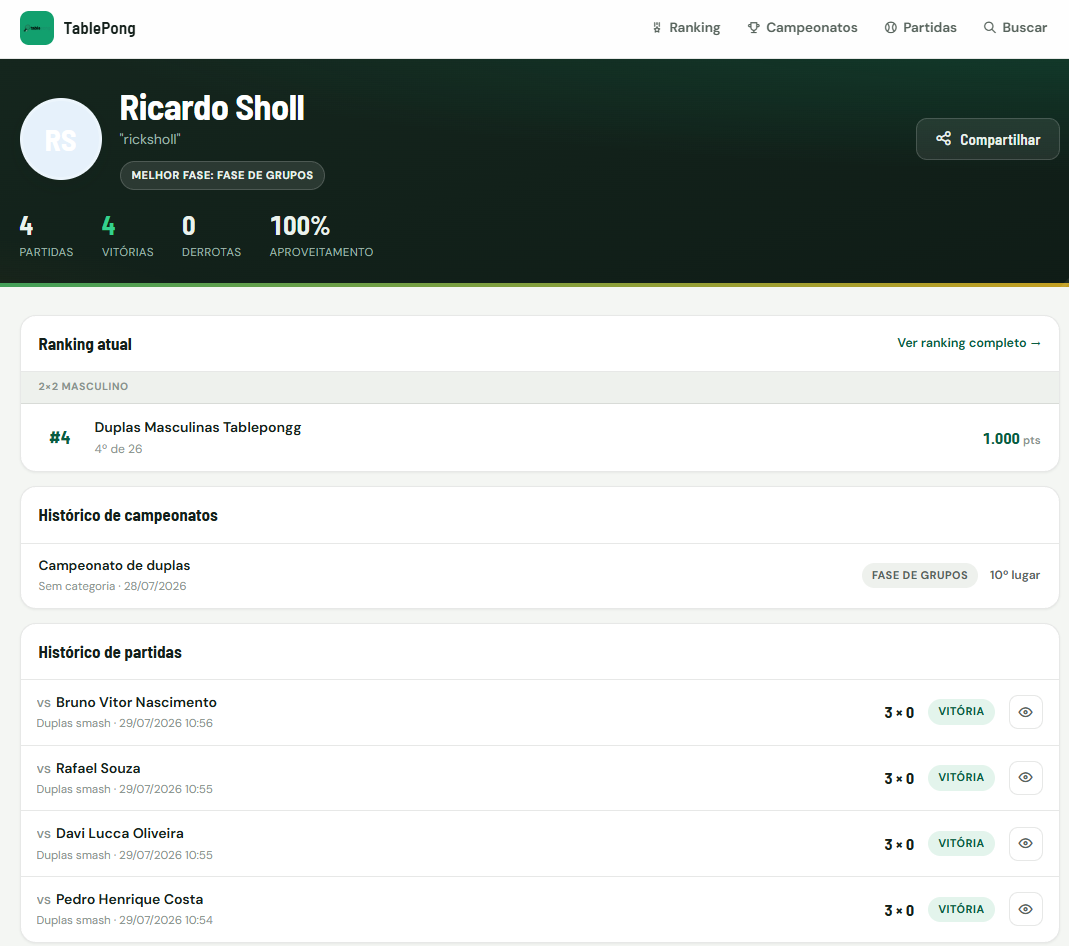Screen dimensions: 1069x946
Task: Click the "10º lugar" placement text
Action: tap(1015, 575)
